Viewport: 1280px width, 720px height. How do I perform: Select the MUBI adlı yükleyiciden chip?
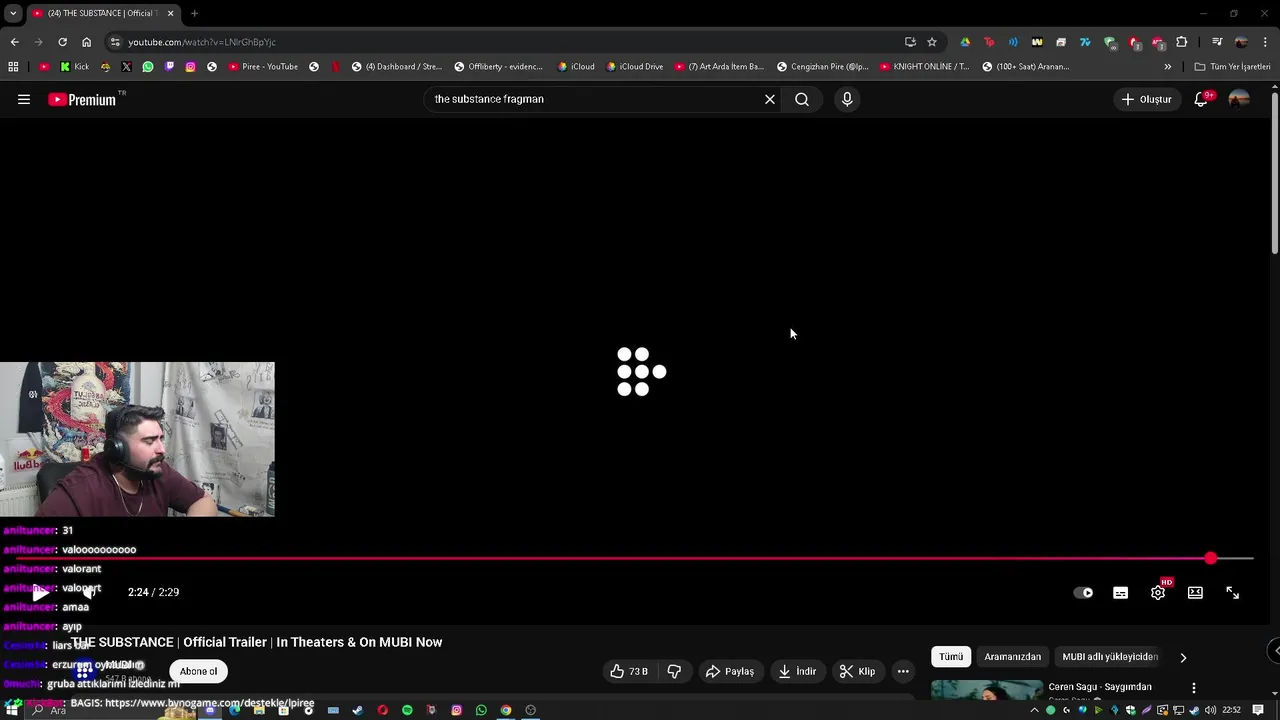tap(1110, 657)
